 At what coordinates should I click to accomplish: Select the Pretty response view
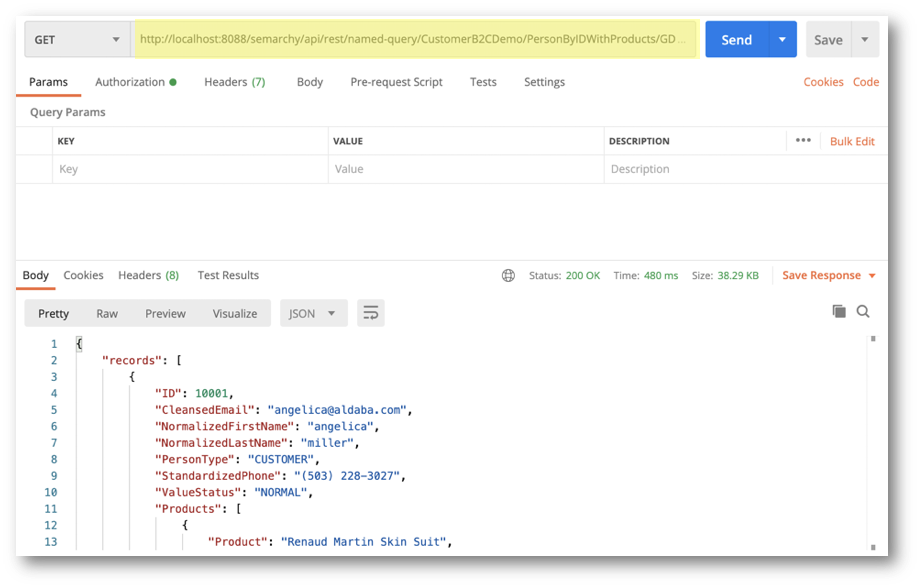52,312
